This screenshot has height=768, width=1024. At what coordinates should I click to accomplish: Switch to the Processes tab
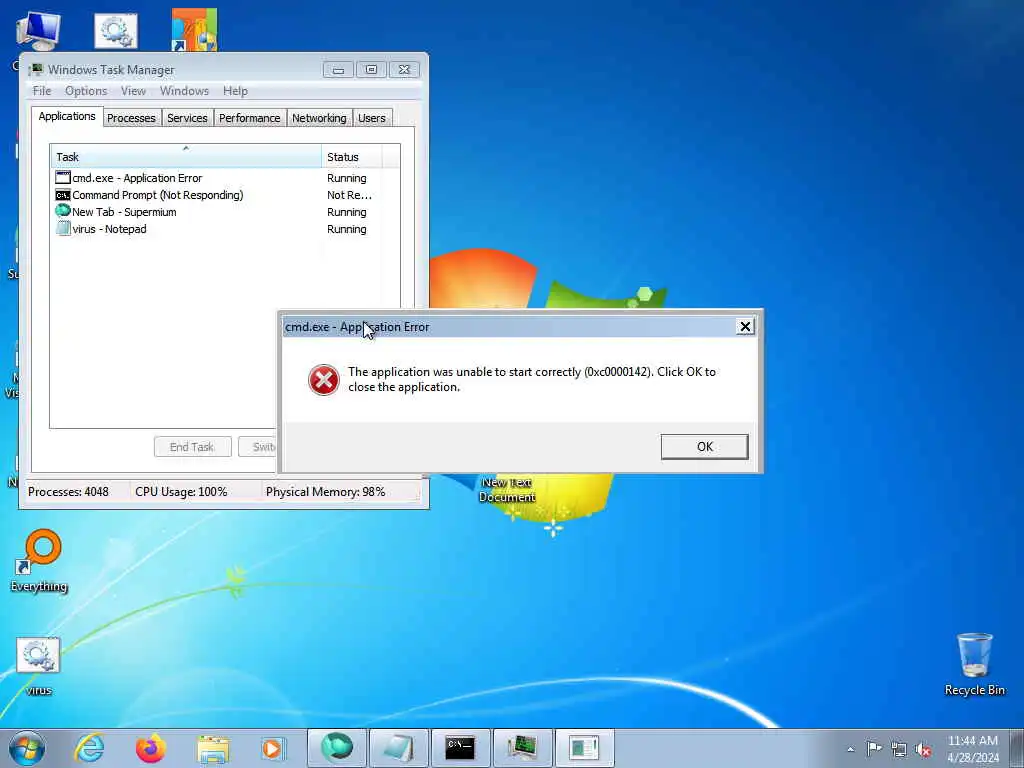[131, 118]
